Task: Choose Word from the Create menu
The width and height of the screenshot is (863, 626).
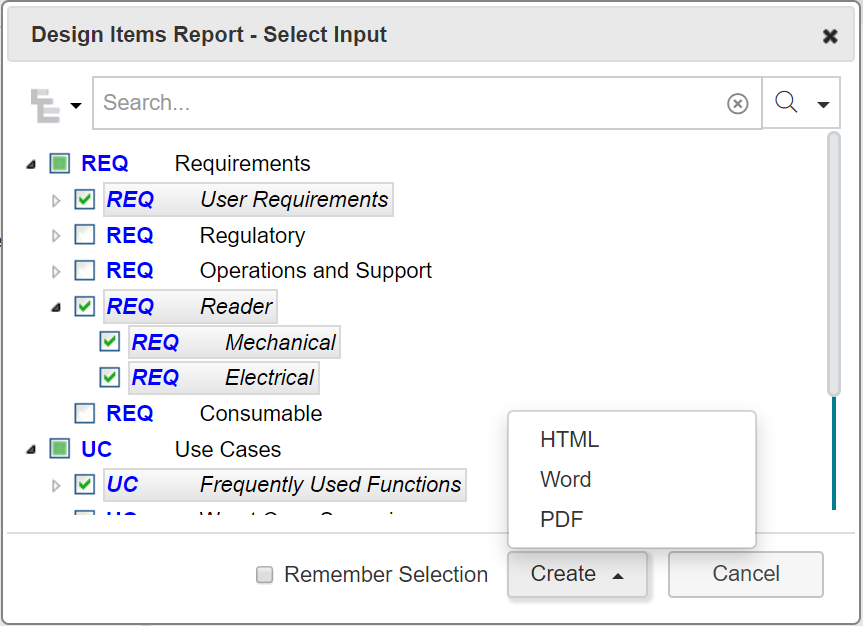Action: click(x=566, y=480)
